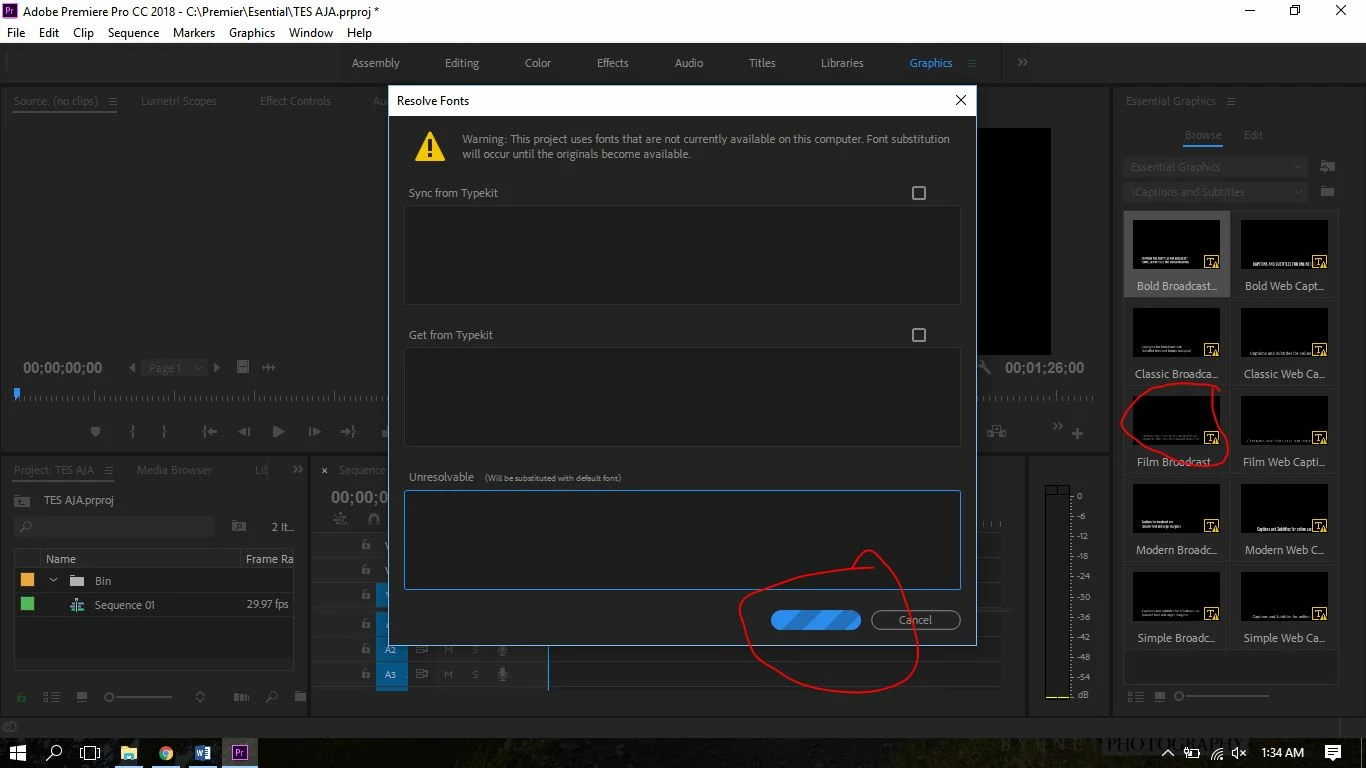Screen dimensions: 1366x768
Task: Switch to Color workspace
Action: coord(538,63)
